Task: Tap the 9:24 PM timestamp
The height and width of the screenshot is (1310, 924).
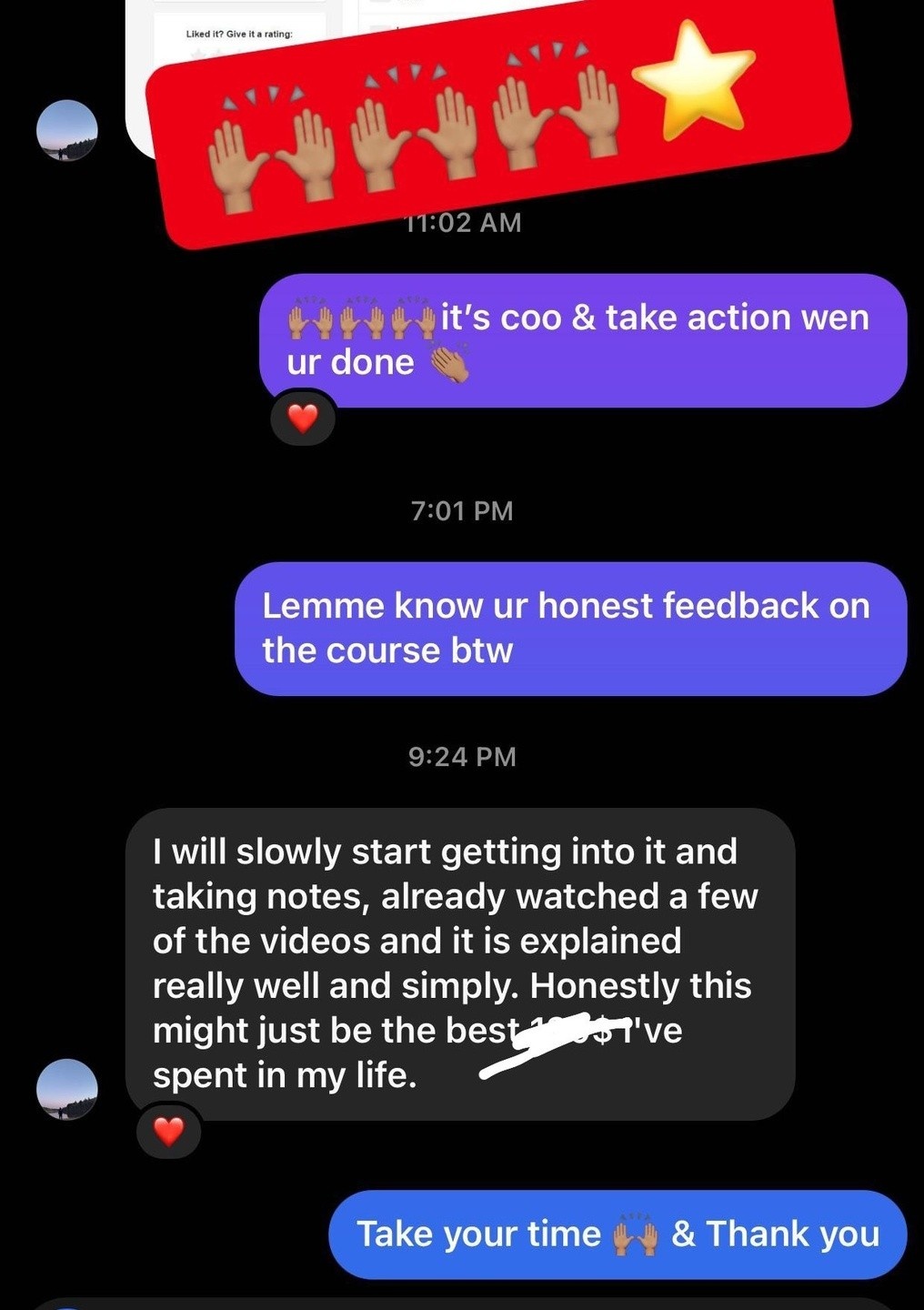Action: click(x=462, y=756)
